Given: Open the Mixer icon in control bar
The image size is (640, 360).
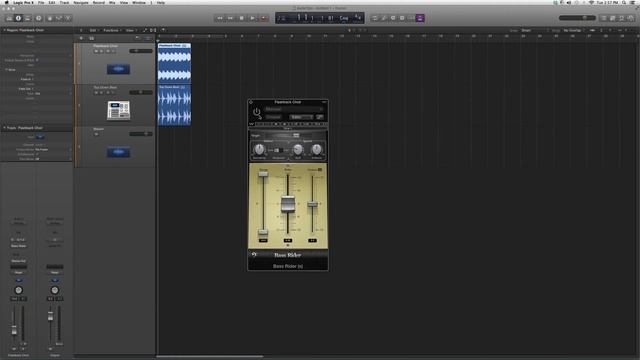Looking at the screenshot, I should (x=59, y=18).
